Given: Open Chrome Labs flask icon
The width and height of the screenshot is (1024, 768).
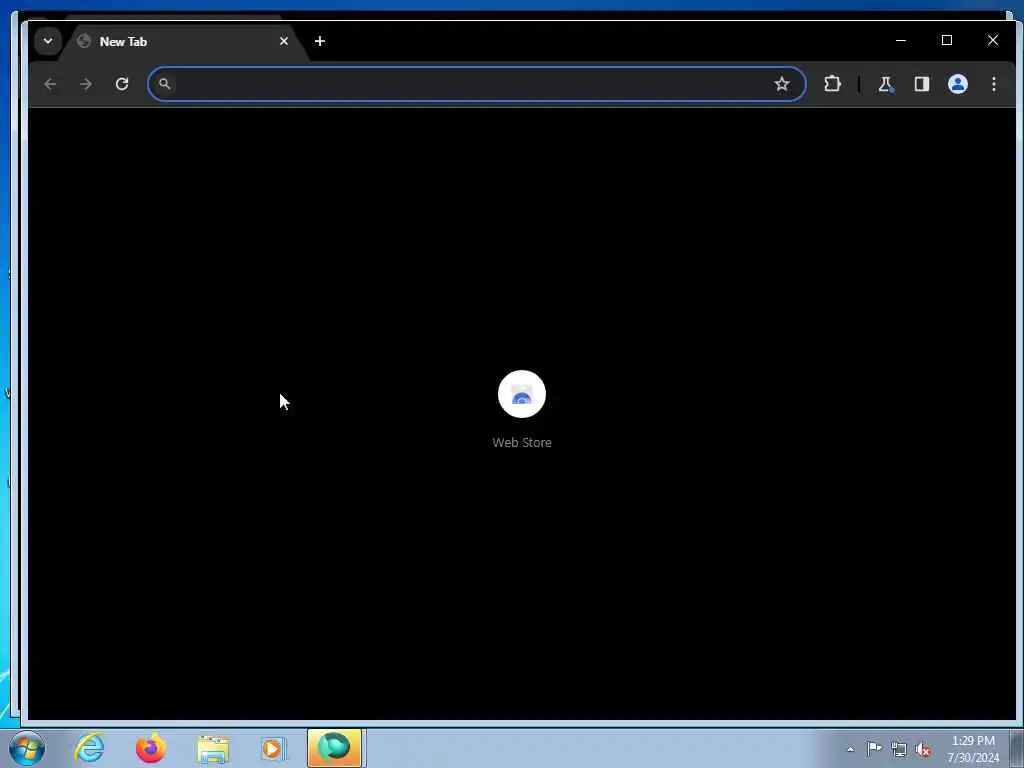Looking at the screenshot, I should [x=885, y=84].
